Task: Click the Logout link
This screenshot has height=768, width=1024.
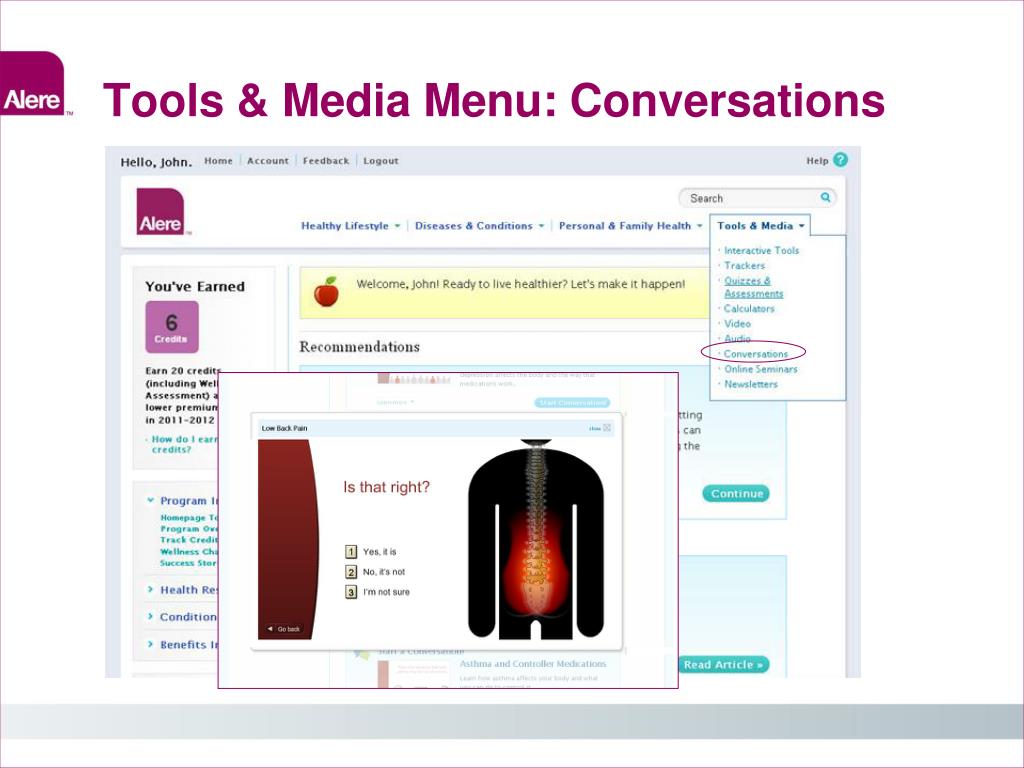Action: (x=381, y=161)
